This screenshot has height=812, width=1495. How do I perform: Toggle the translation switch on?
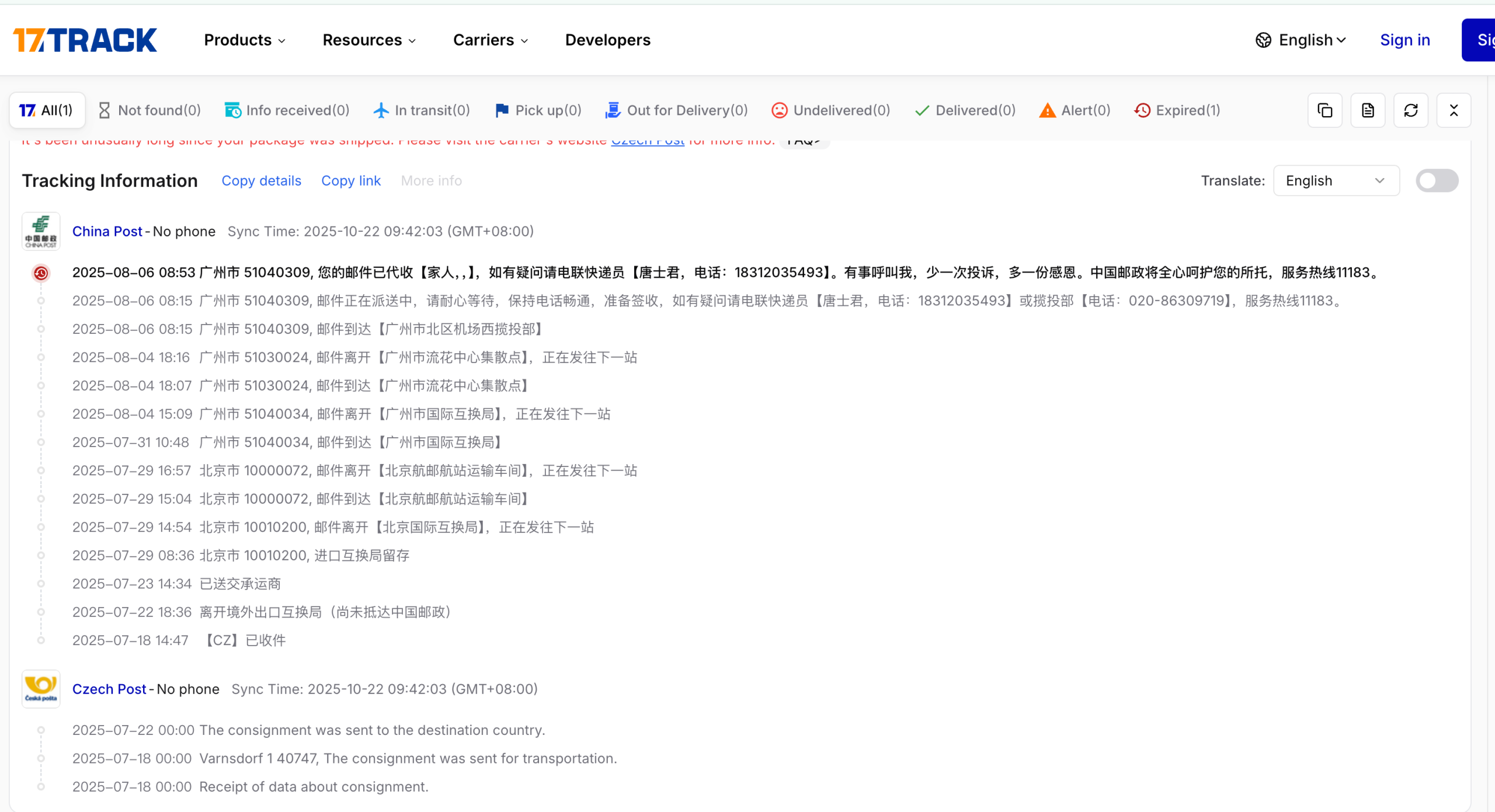point(1437,180)
